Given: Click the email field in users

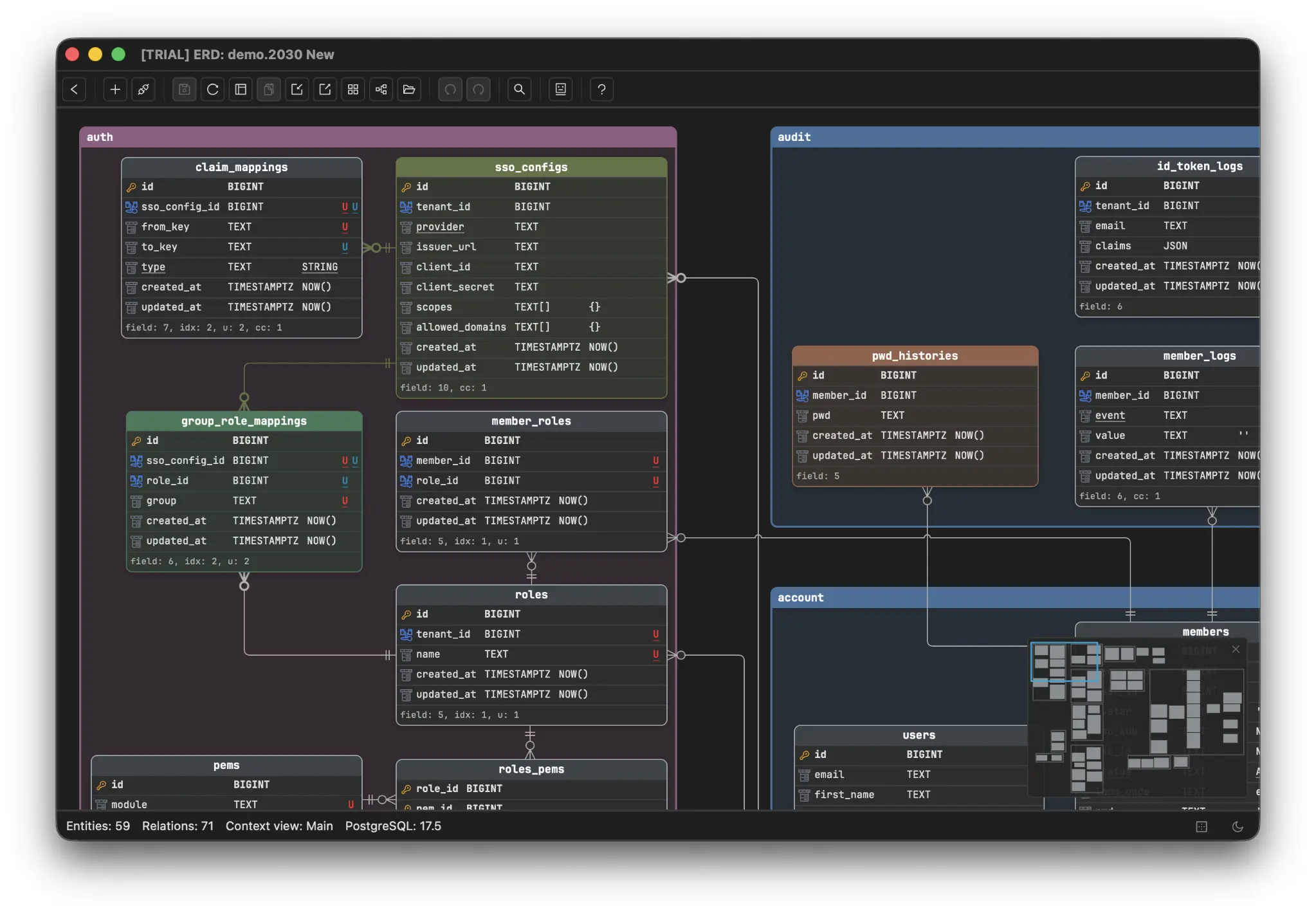Looking at the screenshot, I should (x=918, y=775).
